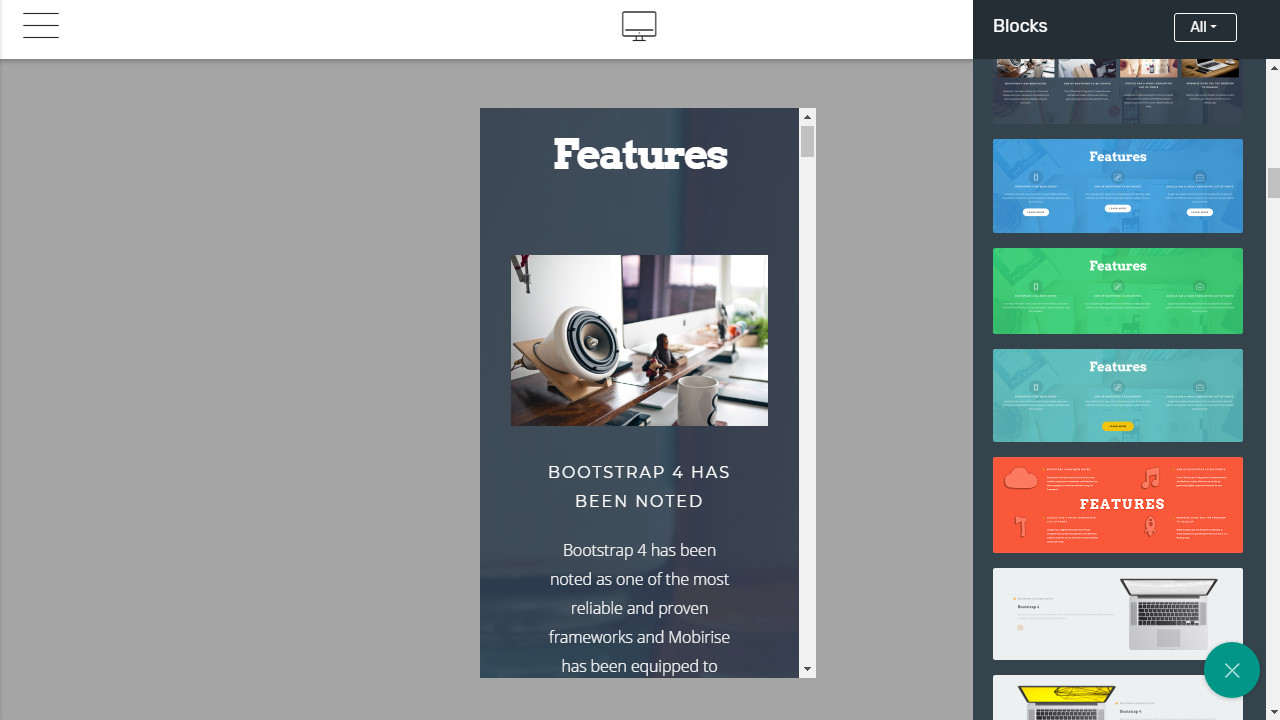
Task: Click the Blocks panel scrollbar down arrow
Action: point(1273,711)
